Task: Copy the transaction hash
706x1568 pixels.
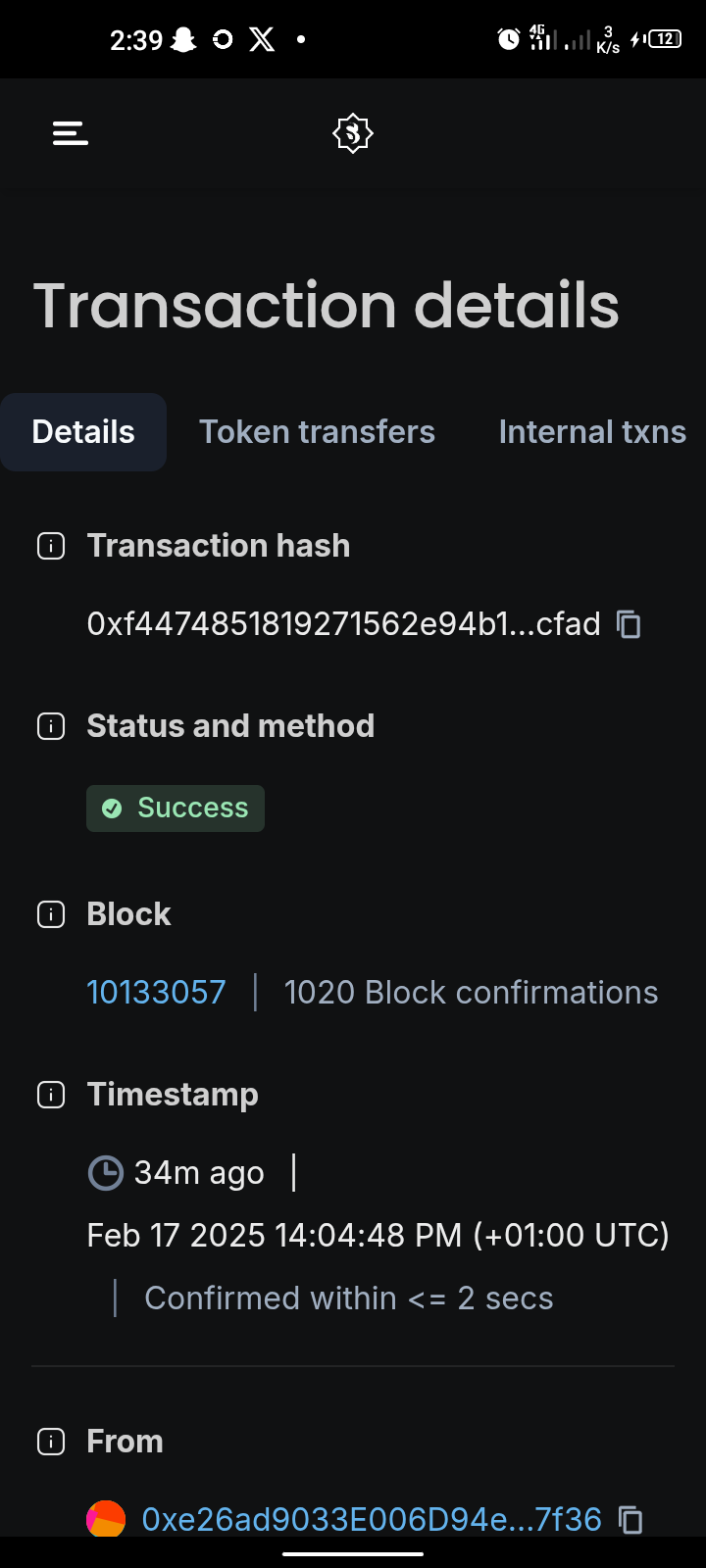Action: 629,624
